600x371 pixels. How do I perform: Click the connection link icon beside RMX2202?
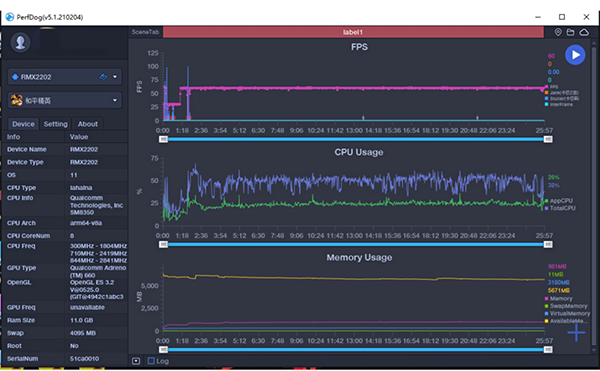(x=103, y=77)
